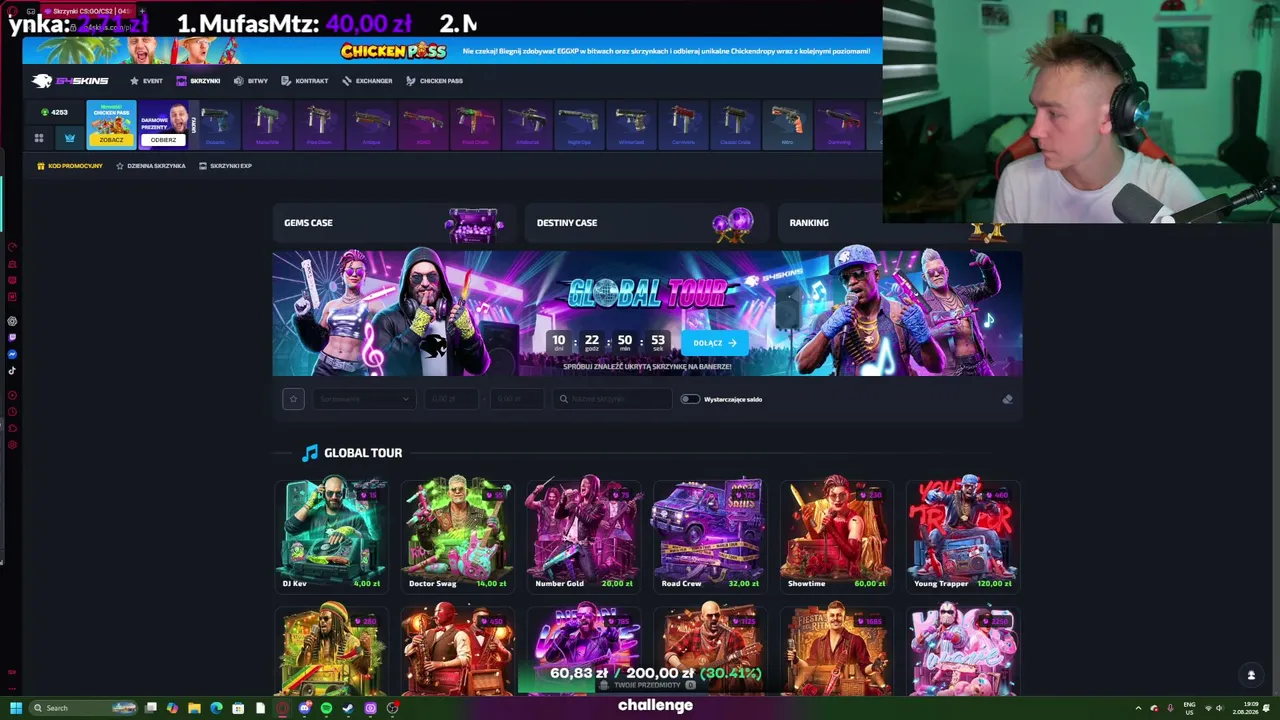
Task: Open the Windows Start menu
Action: pos(16,708)
